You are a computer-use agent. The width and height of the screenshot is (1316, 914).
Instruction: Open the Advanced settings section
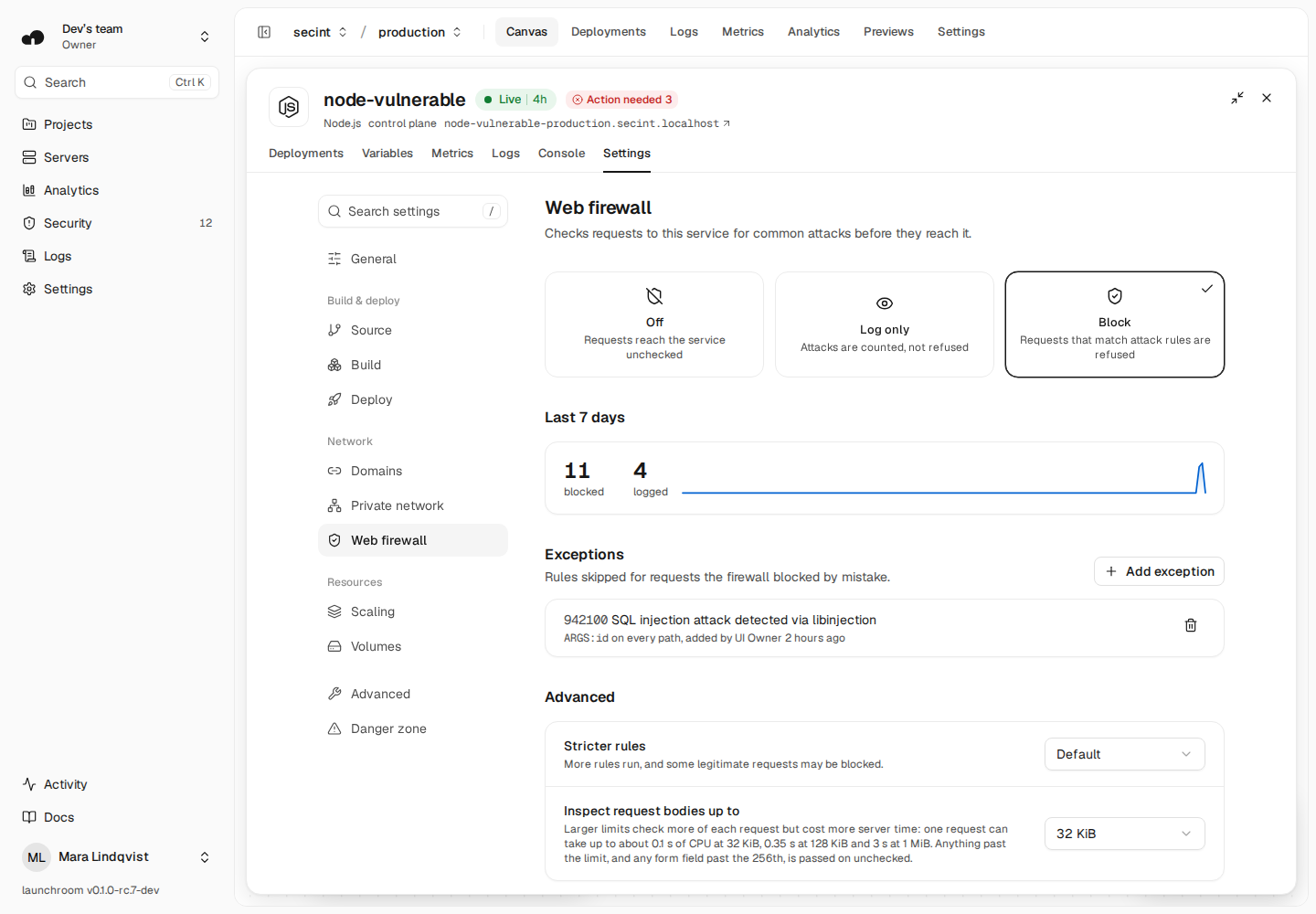[x=413, y=694]
